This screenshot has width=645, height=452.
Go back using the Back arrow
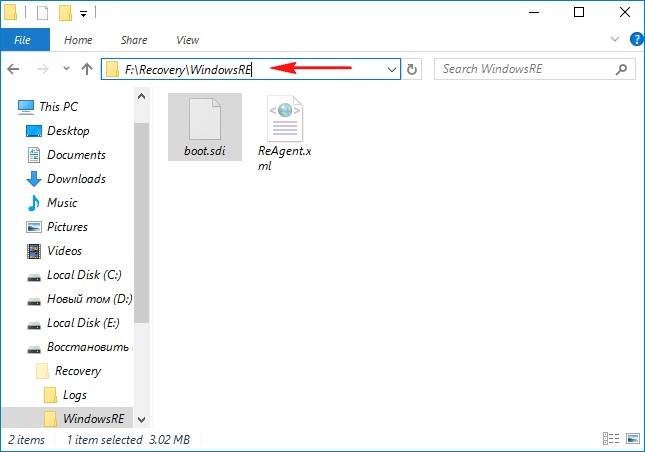(x=14, y=69)
